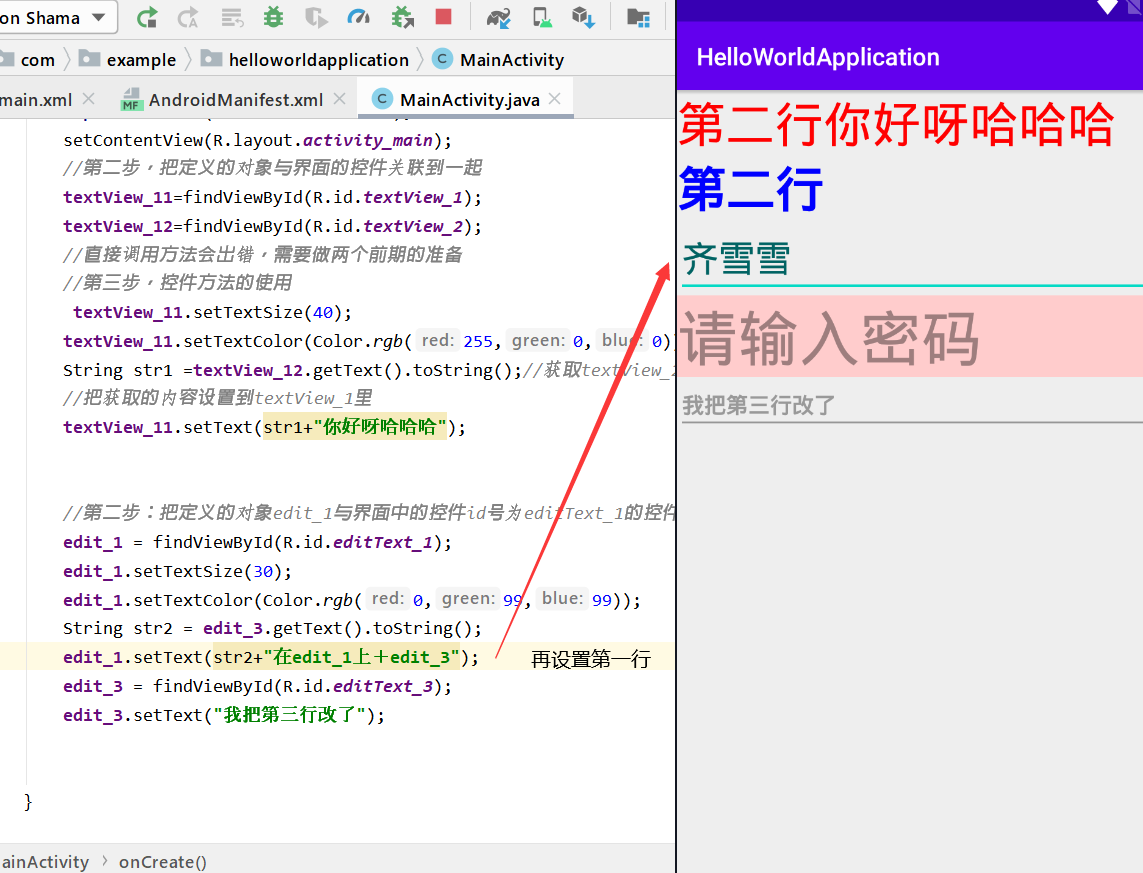Viewport: 1143px width, 873px height.
Task: Open SDK Manager cube icon
Action: pyautogui.click(x=583, y=17)
